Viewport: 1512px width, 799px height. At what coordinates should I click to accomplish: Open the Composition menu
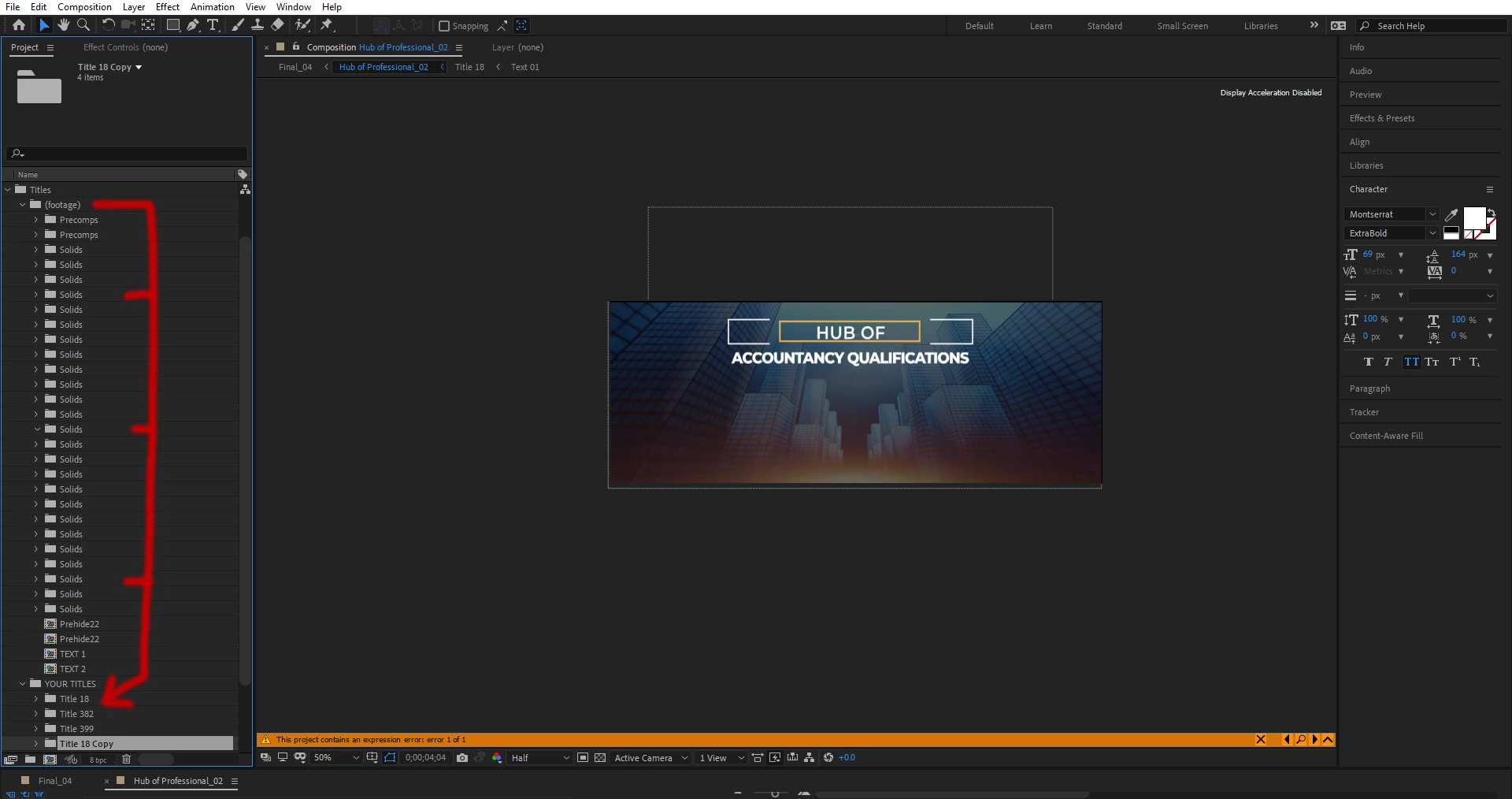point(84,7)
